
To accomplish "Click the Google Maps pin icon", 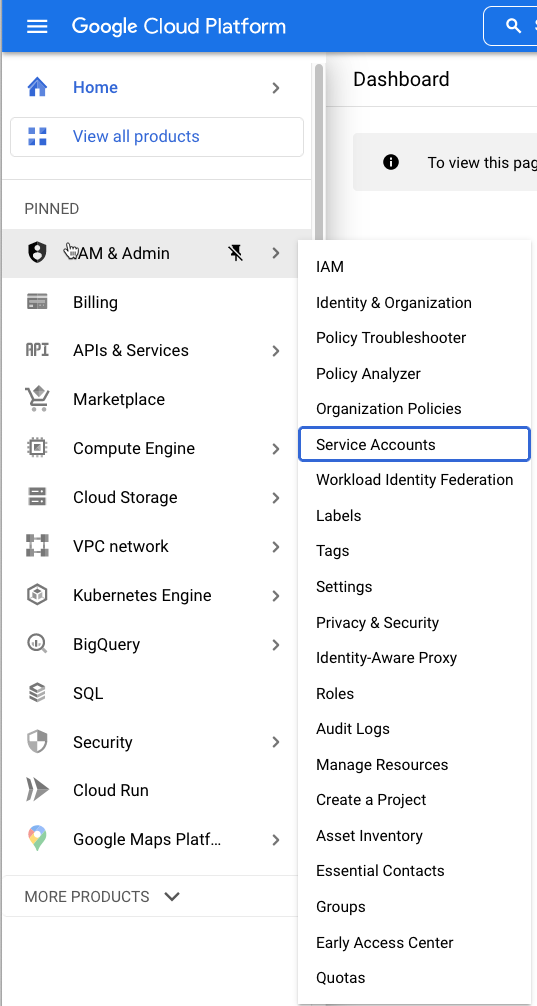I will coord(37,839).
